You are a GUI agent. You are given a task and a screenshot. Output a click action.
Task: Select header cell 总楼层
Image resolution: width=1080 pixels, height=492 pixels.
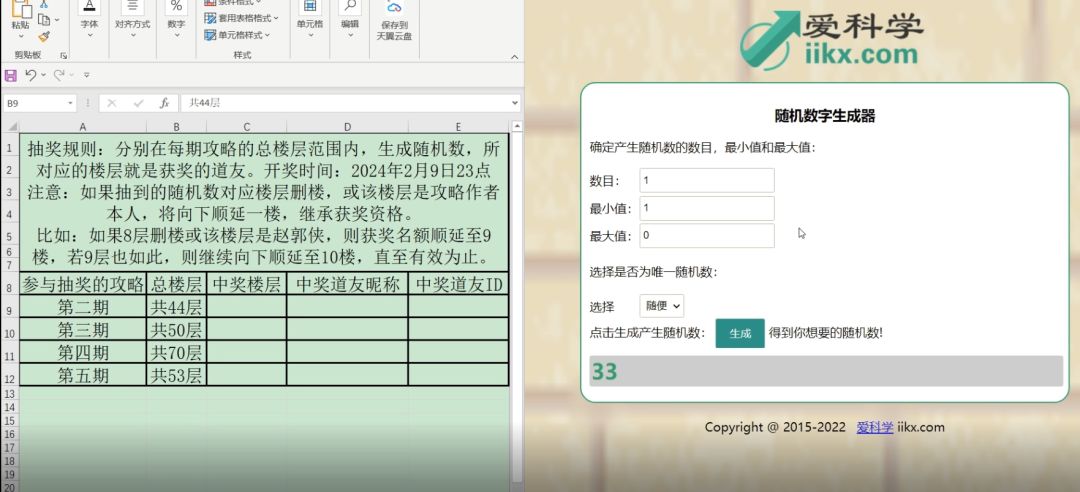[x=176, y=284]
